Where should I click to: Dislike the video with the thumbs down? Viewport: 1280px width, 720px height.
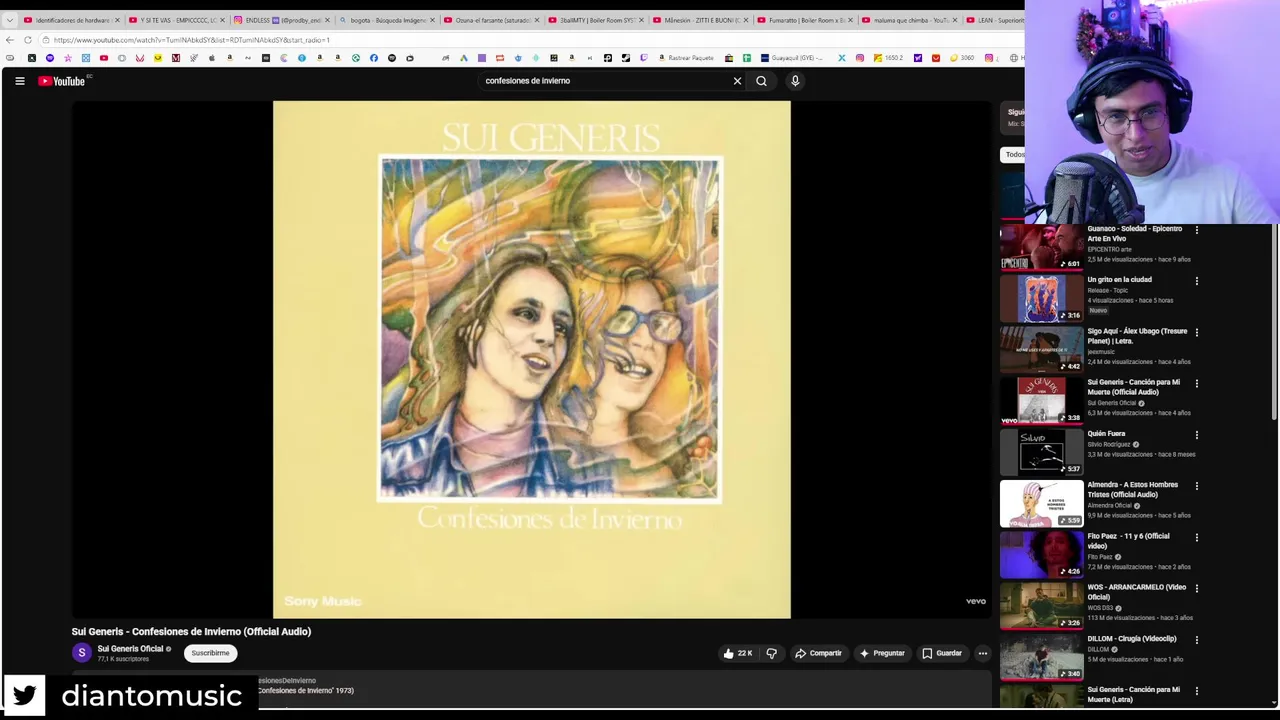tap(771, 653)
